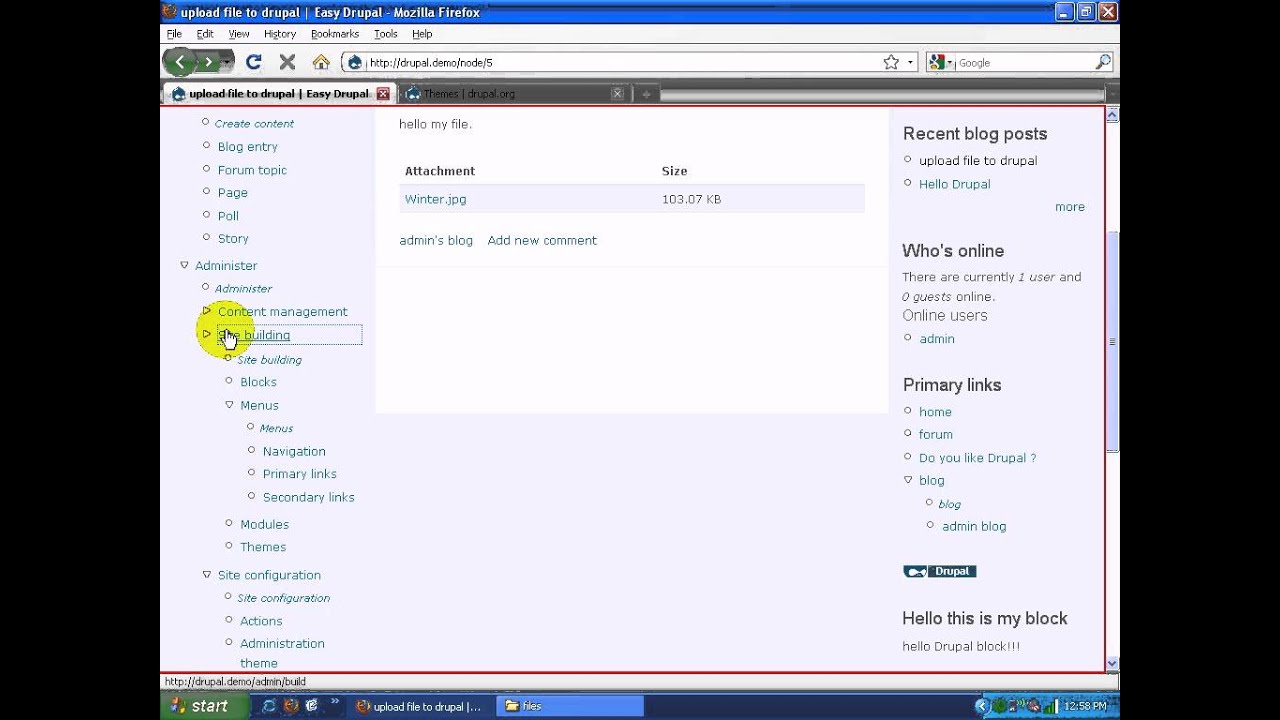The width and height of the screenshot is (1280, 720).
Task: Expand the Content management triangle
Action: [x=207, y=311]
